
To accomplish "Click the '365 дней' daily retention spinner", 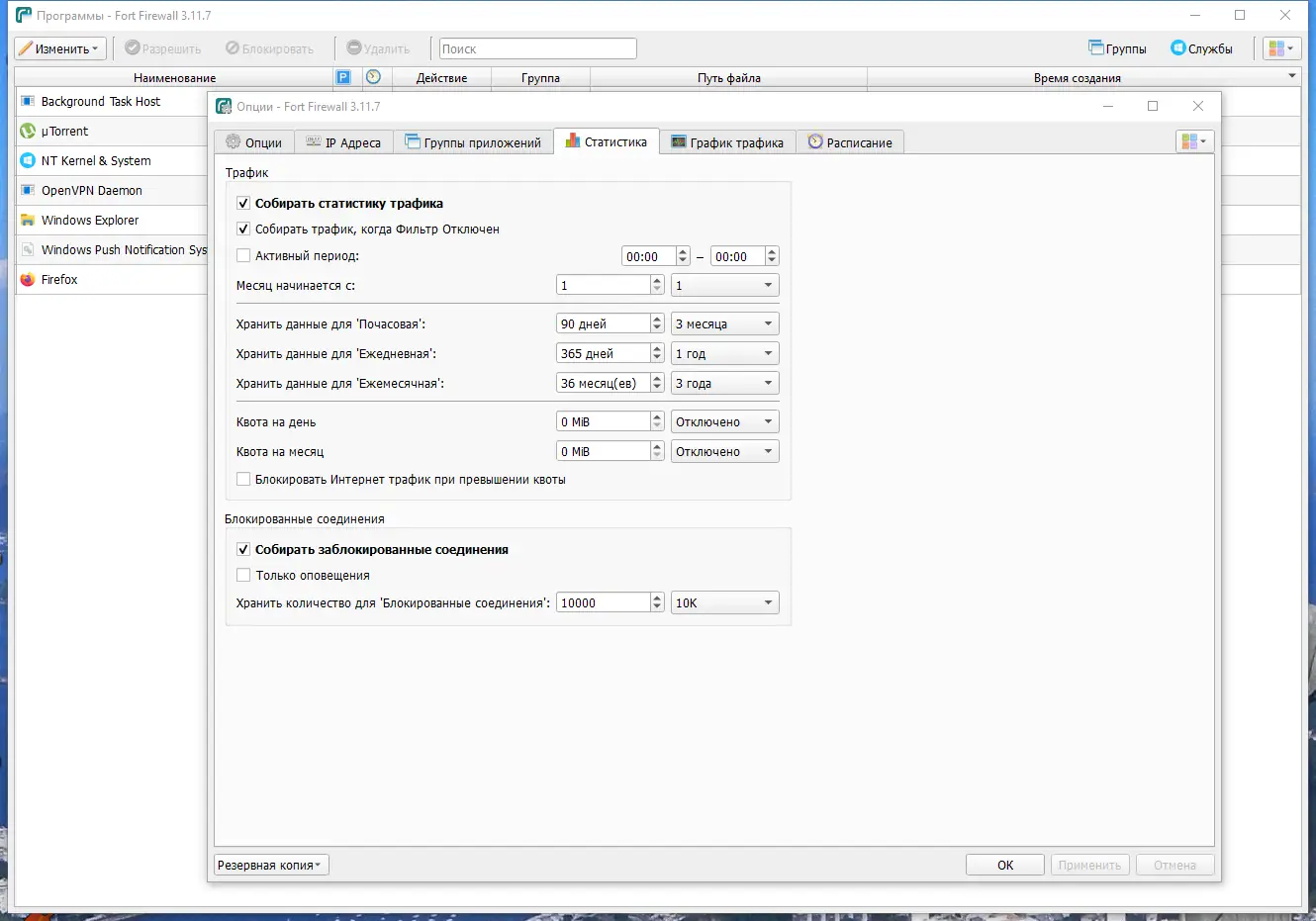I will [x=610, y=353].
